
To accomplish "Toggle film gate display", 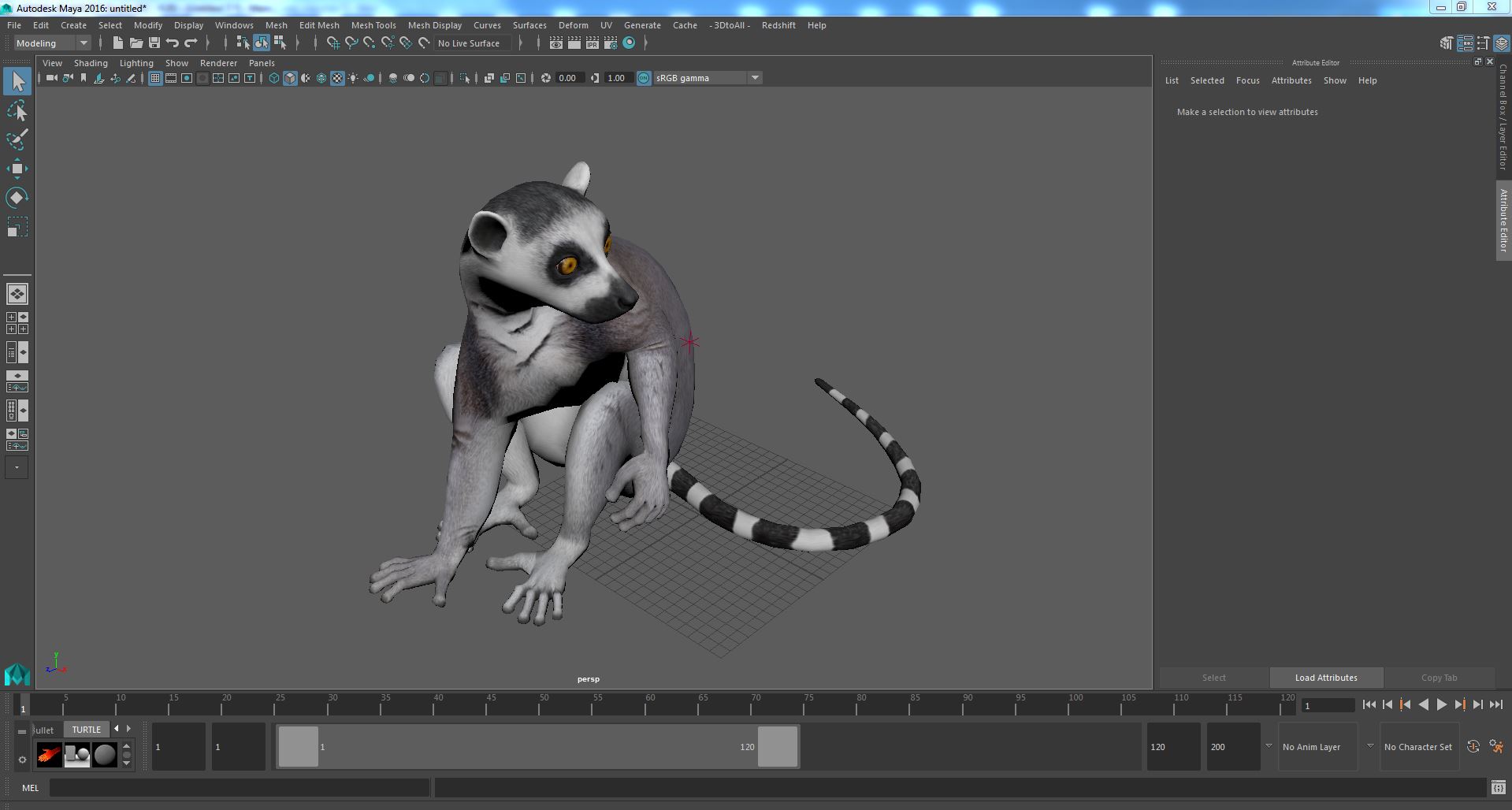I will [171, 78].
